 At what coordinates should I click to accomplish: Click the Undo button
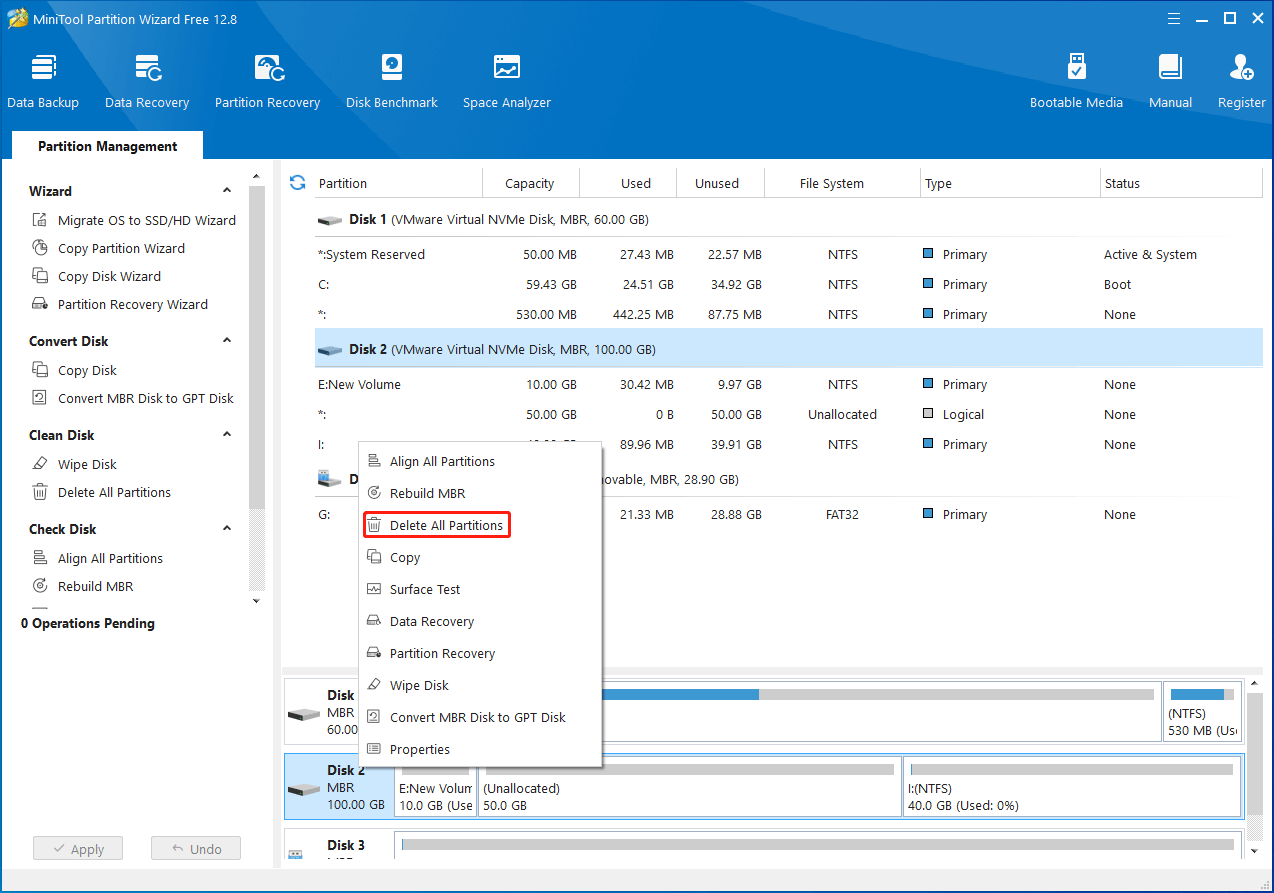point(195,847)
